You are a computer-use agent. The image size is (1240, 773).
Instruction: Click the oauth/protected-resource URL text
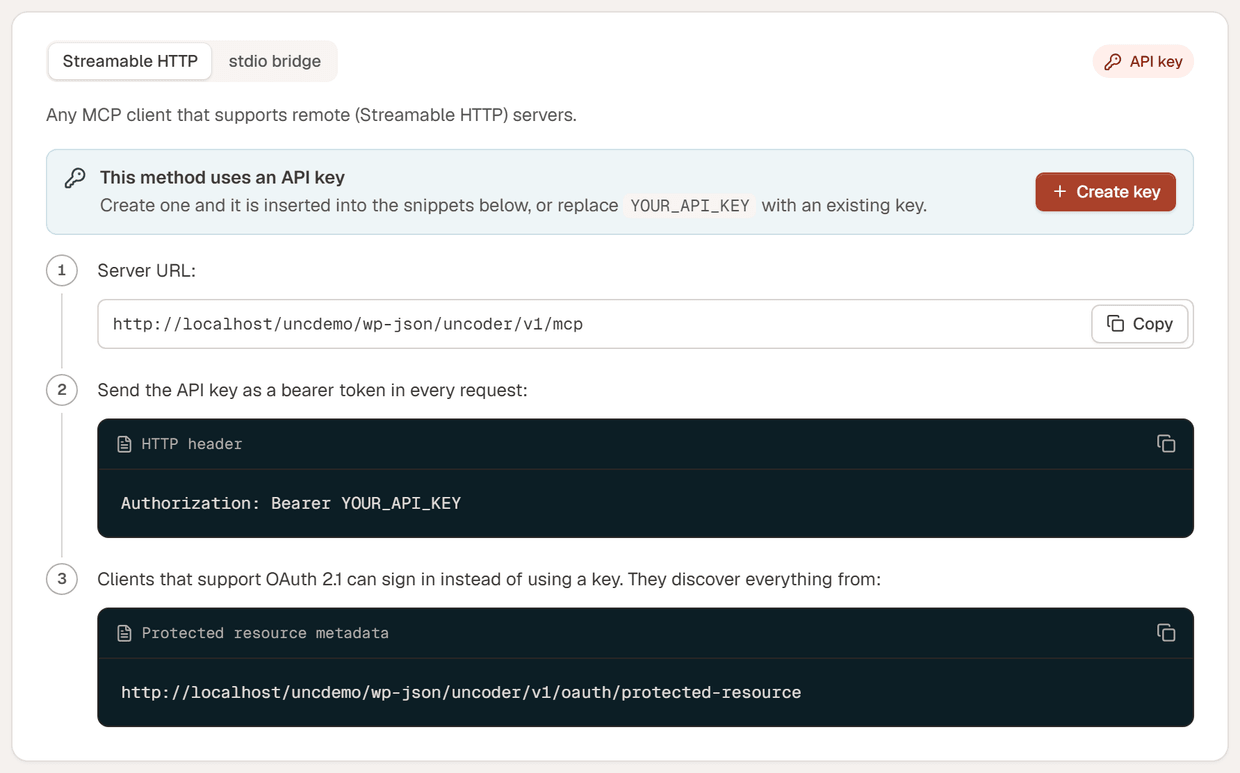pos(461,692)
